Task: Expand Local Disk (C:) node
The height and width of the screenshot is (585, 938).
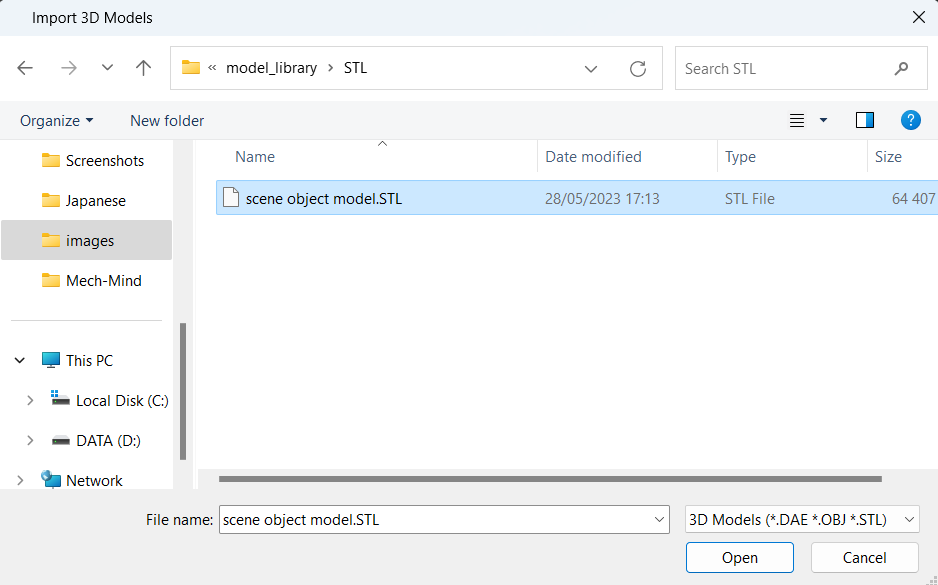Action: tap(30, 401)
